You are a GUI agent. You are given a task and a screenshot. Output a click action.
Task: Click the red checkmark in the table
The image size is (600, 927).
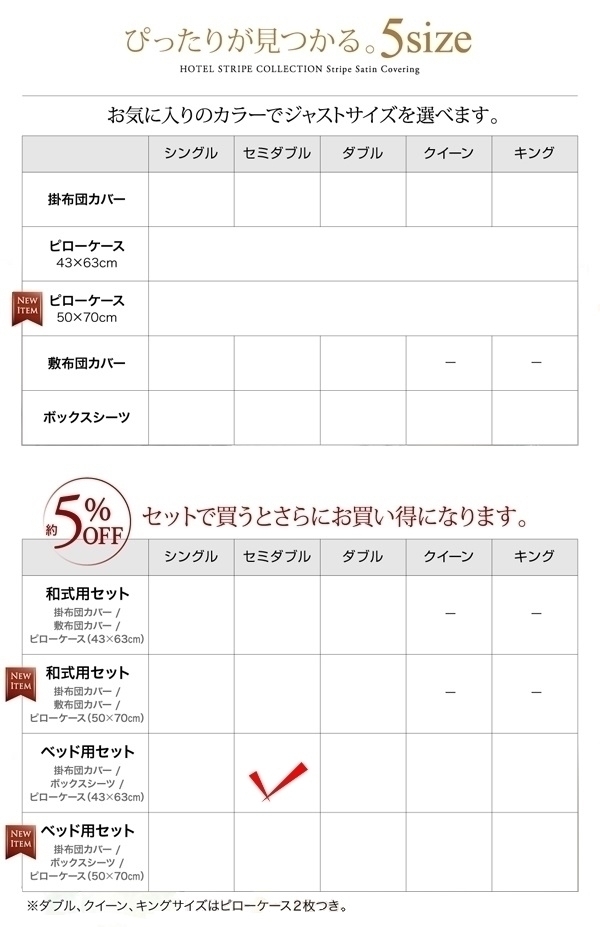point(277,780)
